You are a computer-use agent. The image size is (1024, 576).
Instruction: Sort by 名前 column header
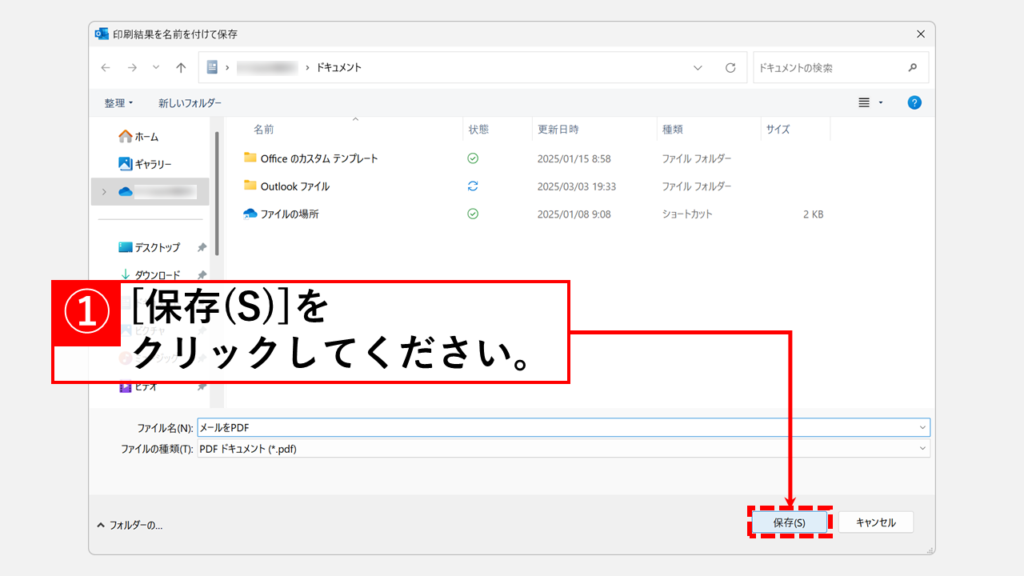click(x=264, y=129)
